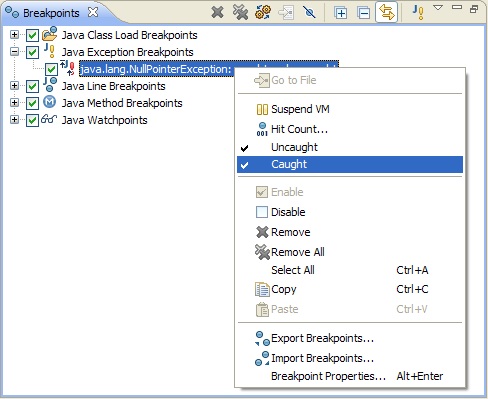Choose Import Breakpoints... menu entry
Viewport: 488px width, 399px height.
(x=350, y=358)
